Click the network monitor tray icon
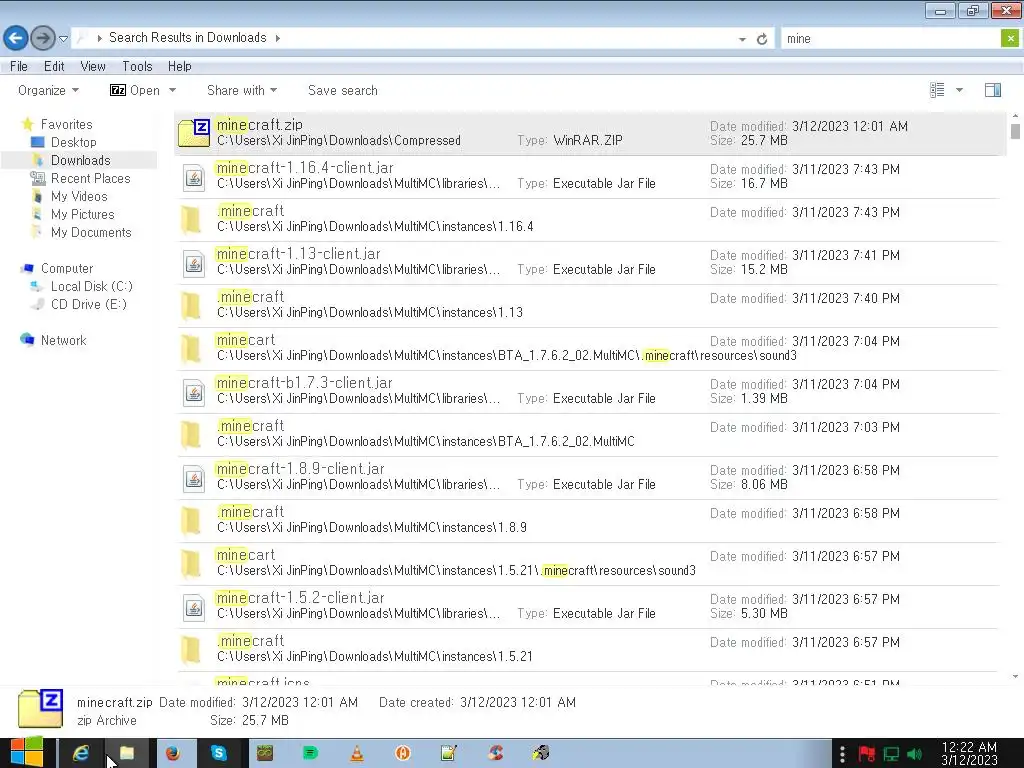This screenshot has width=1024, height=768. click(x=891, y=754)
